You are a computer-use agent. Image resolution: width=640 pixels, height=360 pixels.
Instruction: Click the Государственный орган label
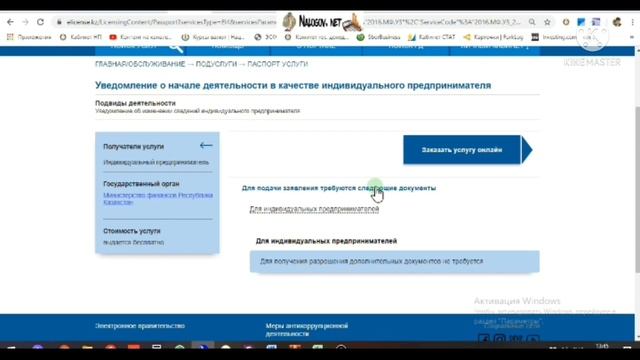pos(141,184)
